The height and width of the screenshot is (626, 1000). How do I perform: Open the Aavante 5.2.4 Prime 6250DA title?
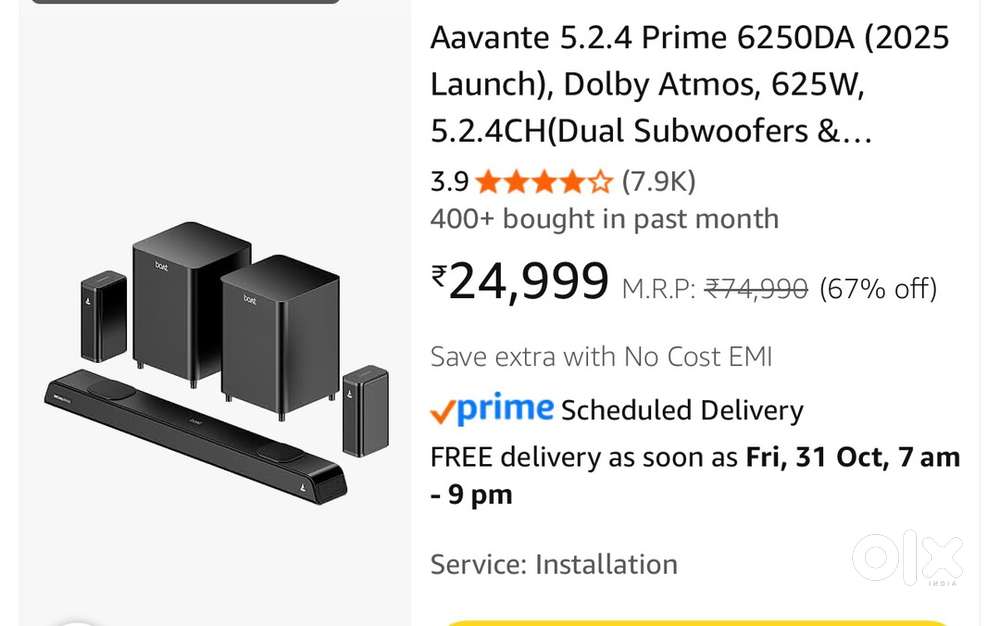[x=689, y=85]
